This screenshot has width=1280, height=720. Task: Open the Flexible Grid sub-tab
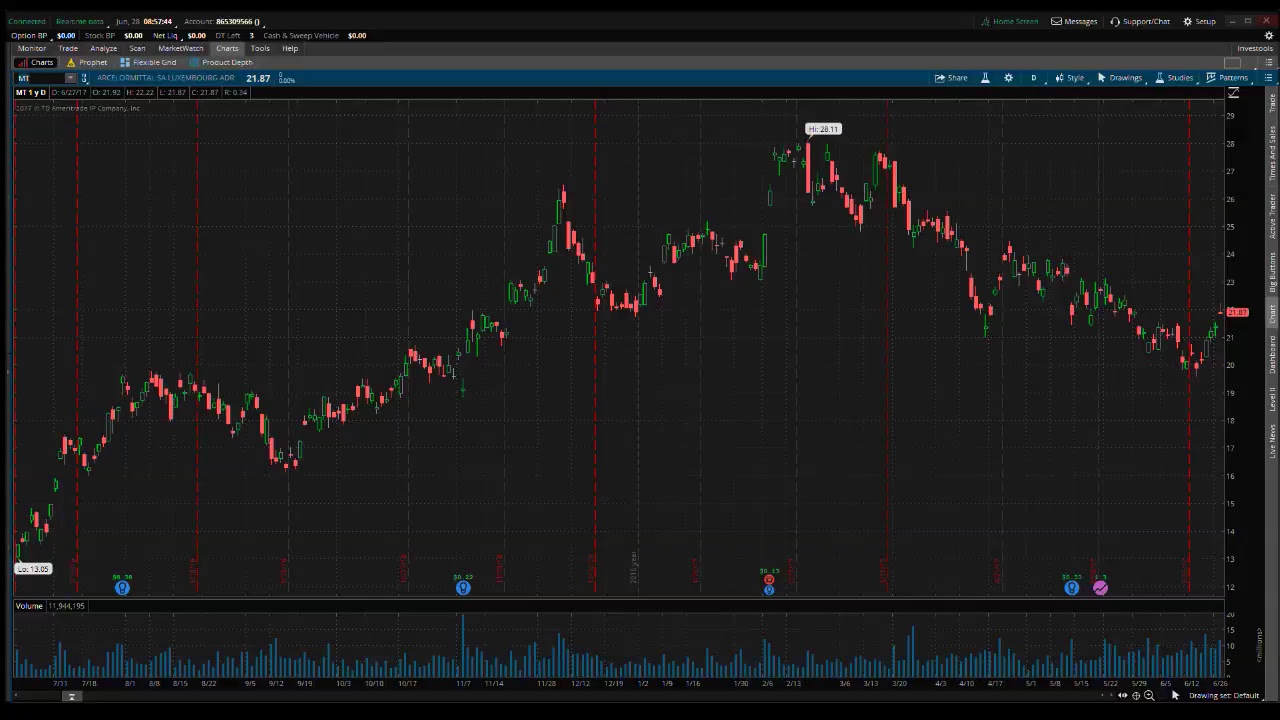(148, 62)
